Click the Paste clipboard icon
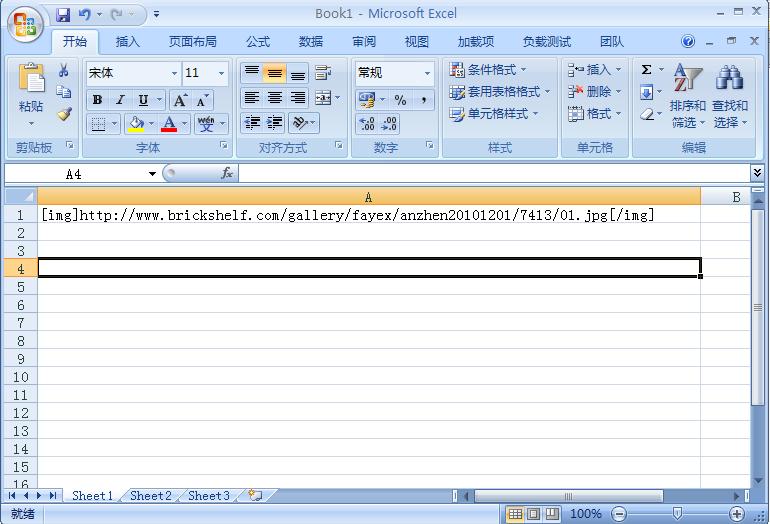This screenshot has height=524, width=770. tap(31, 78)
